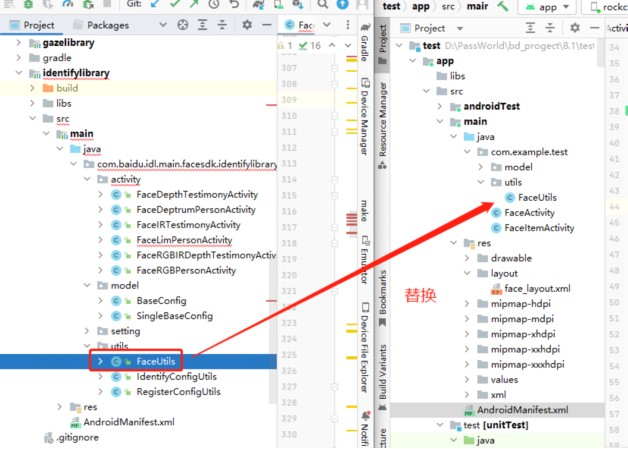Viewport: 628px width, 449px height.
Task: Click select opened file crosshair icon
Action: [x=183, y=25]
